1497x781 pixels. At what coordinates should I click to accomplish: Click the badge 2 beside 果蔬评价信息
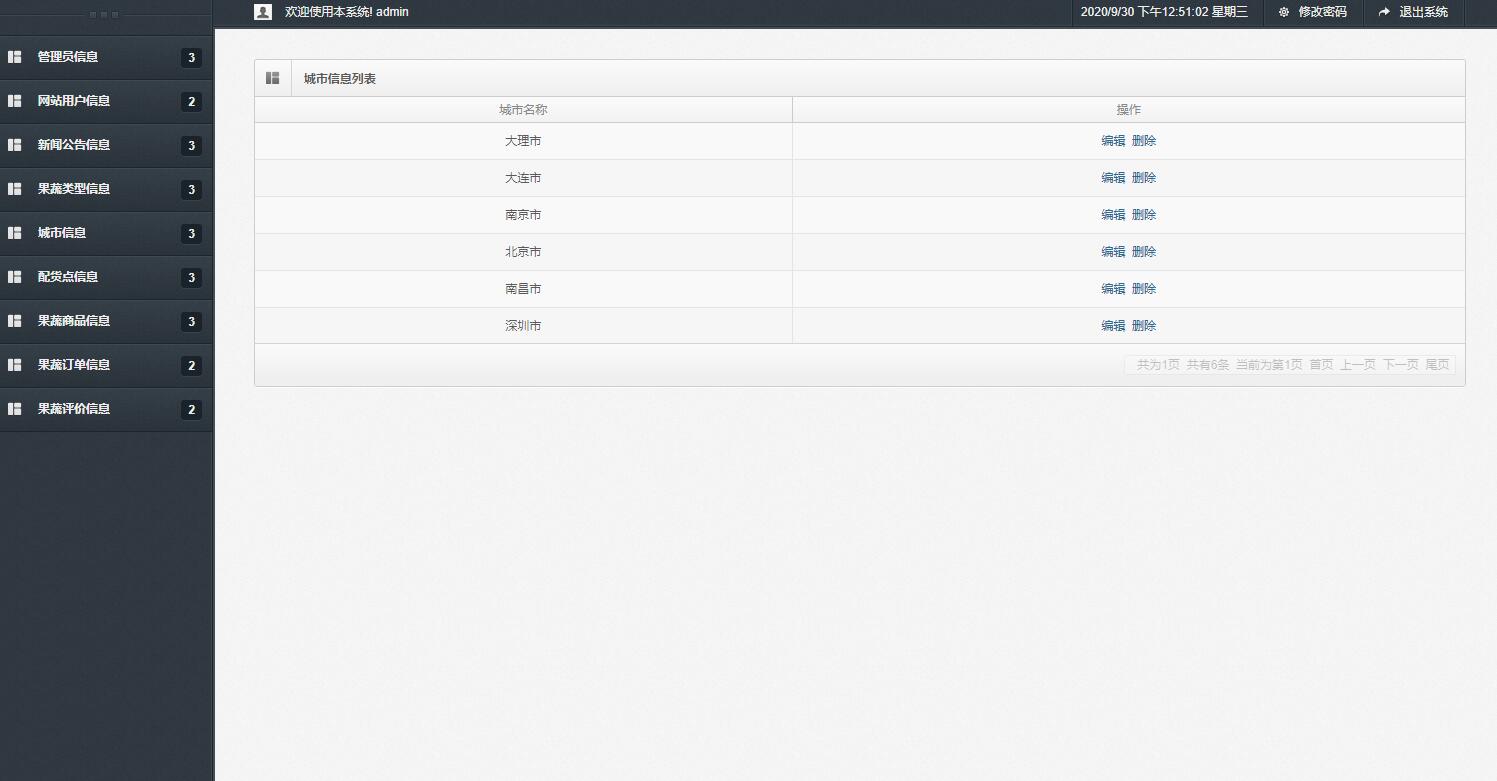(191, 410)
